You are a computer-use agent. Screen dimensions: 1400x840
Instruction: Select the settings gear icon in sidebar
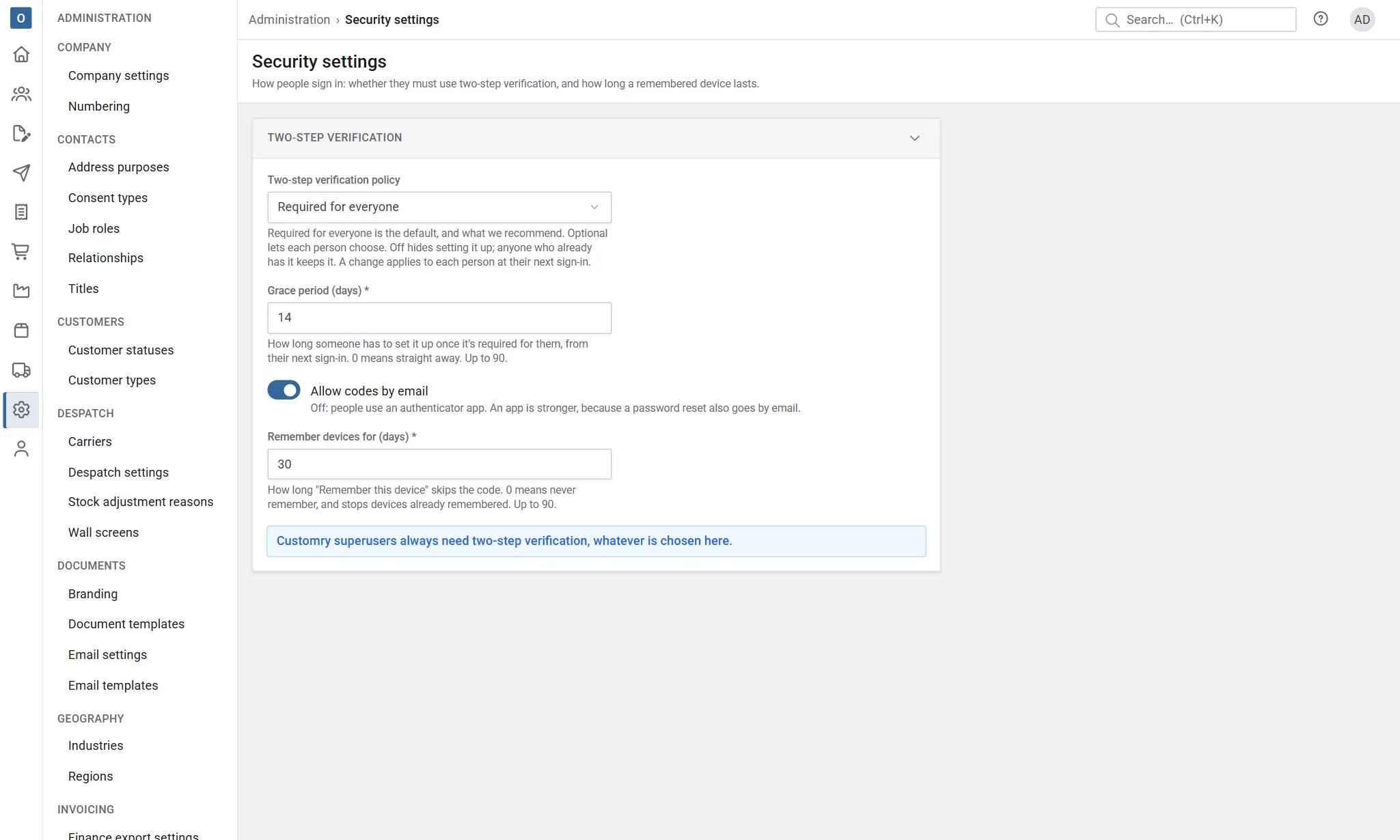21,410
